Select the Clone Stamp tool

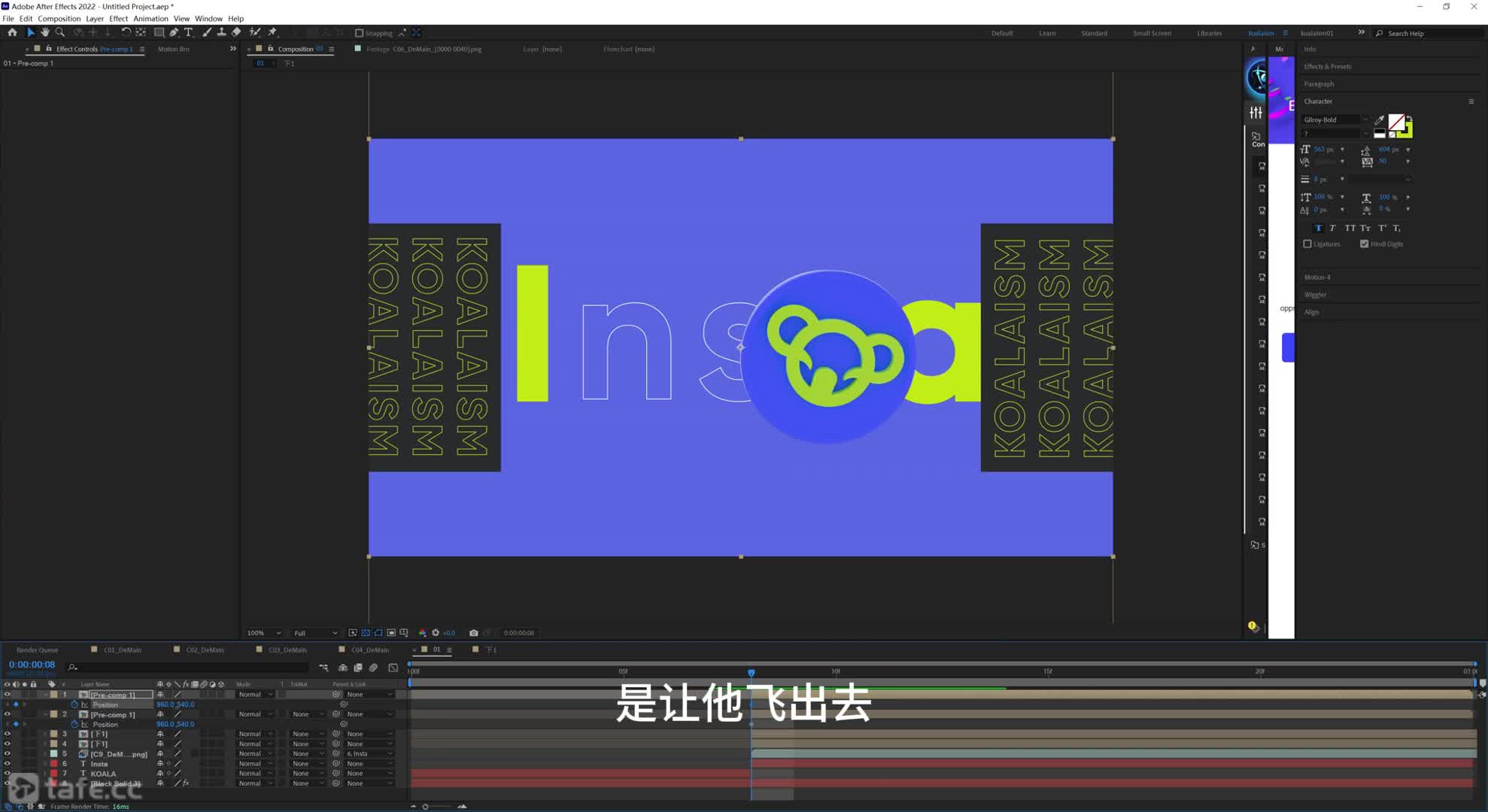[221, 32]
